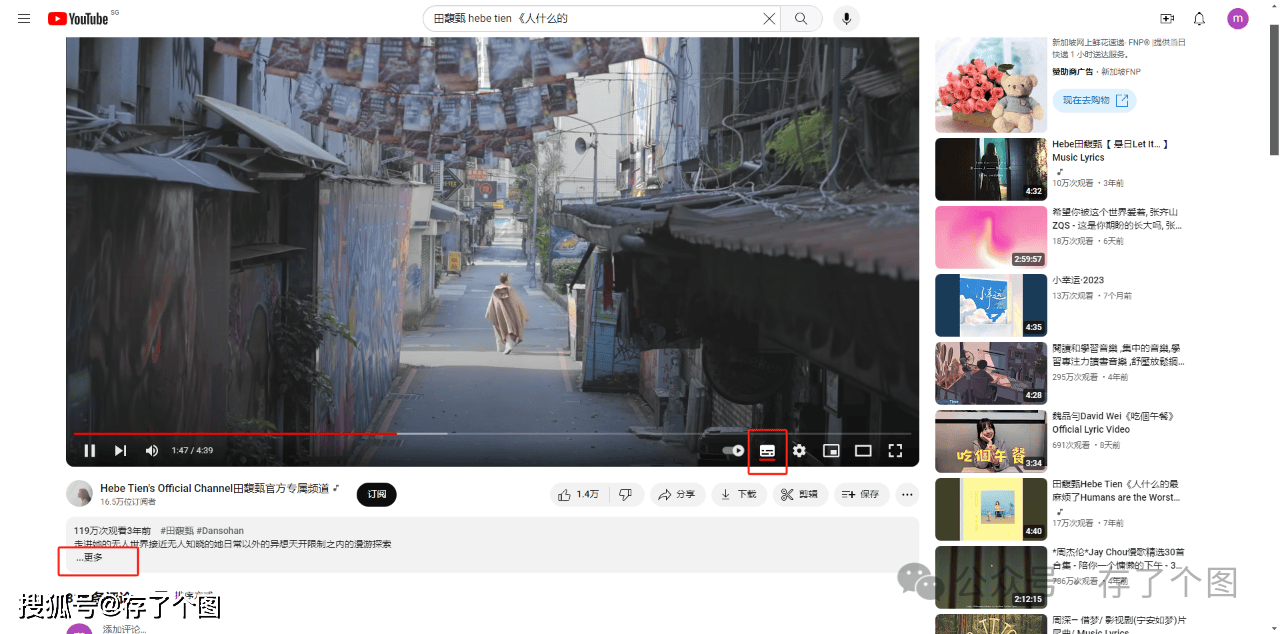
Task: Open the profile avatar account menu
Action: (1237, 18)
